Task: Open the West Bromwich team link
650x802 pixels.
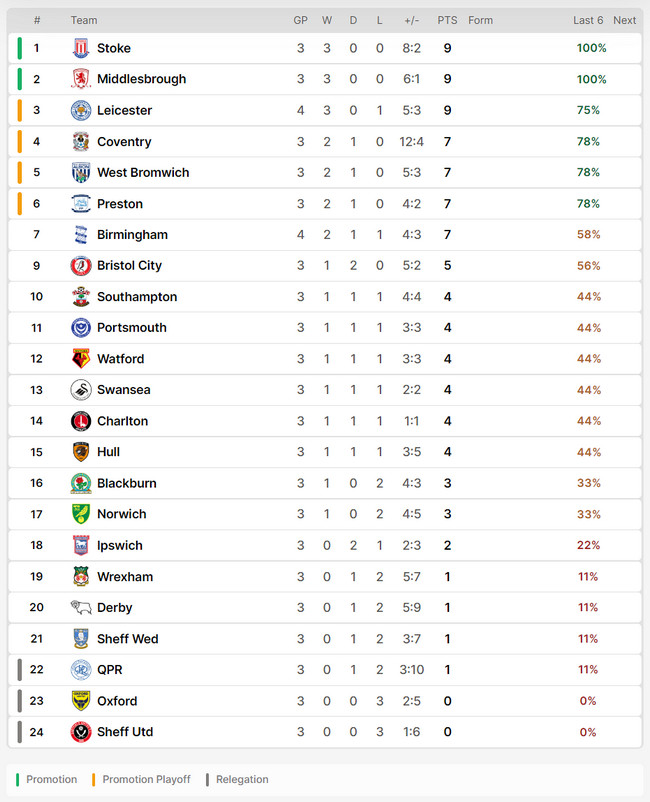Action: click(x=143, y=172)
